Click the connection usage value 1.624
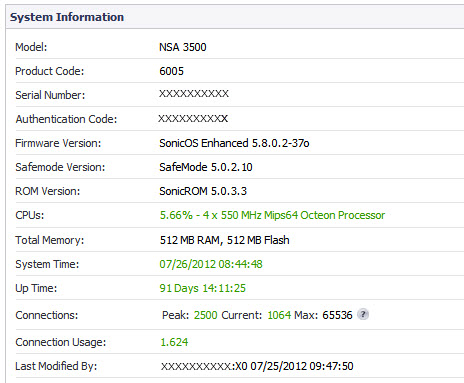The height and width of the screenshot is (383, 464). [174, 342]
